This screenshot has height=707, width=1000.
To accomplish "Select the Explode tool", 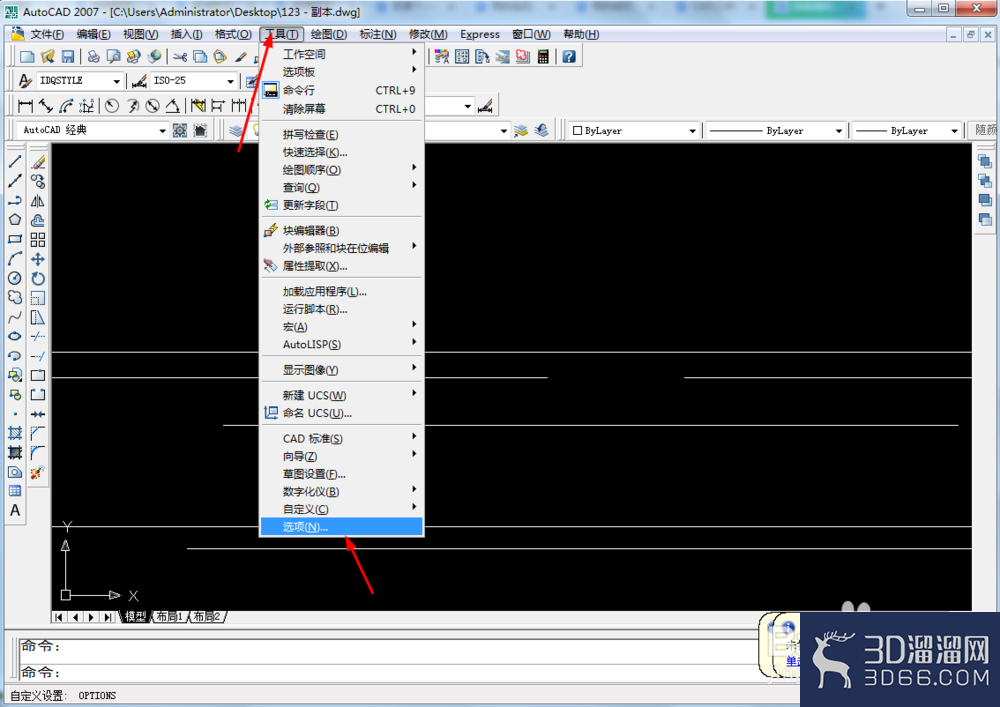I will [x=38, y=472].
